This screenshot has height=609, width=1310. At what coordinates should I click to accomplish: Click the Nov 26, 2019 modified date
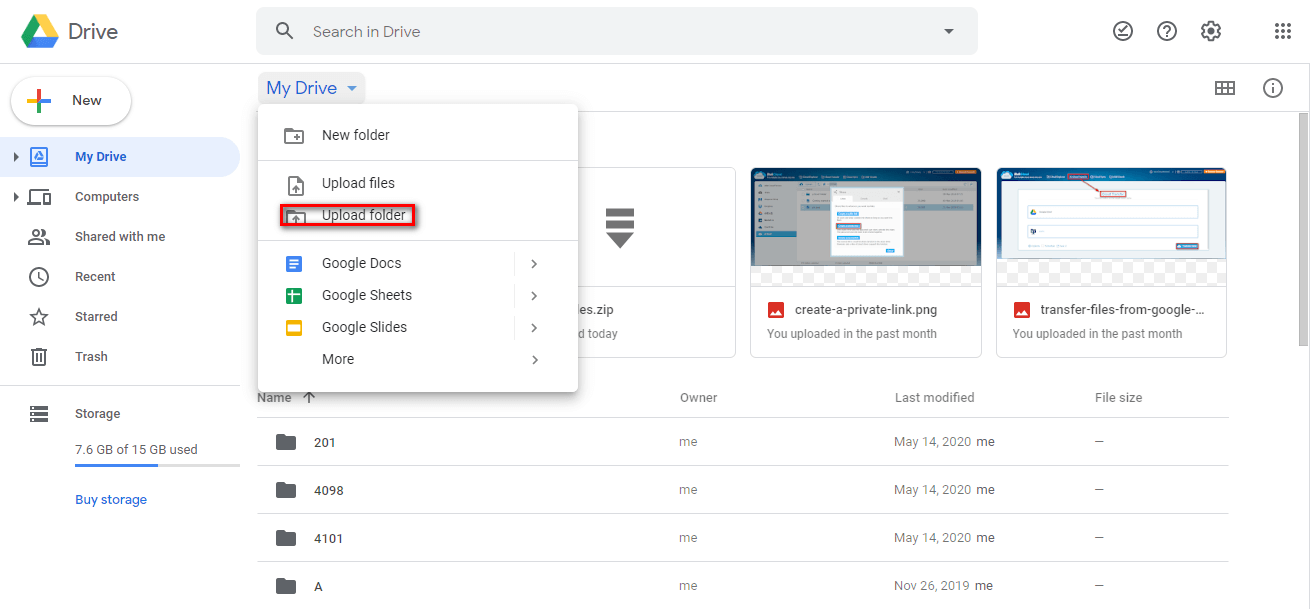933,586
